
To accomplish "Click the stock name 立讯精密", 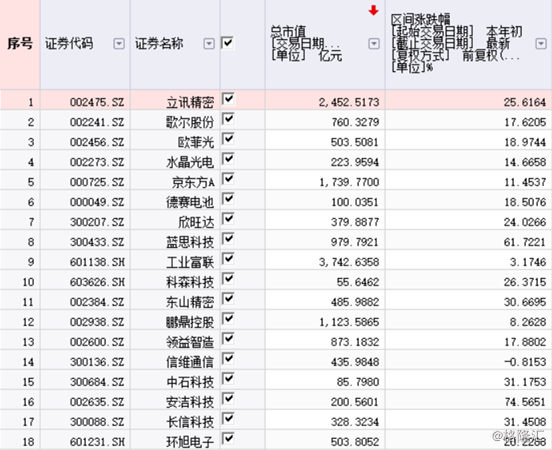I will [x=190, y=102].
